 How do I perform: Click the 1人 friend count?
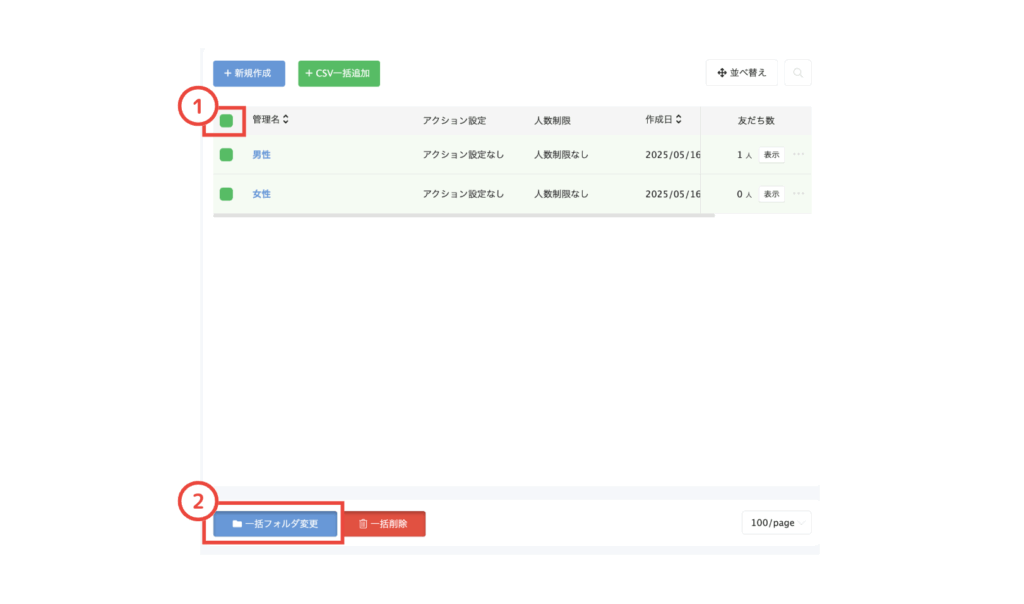click(744, 155)
